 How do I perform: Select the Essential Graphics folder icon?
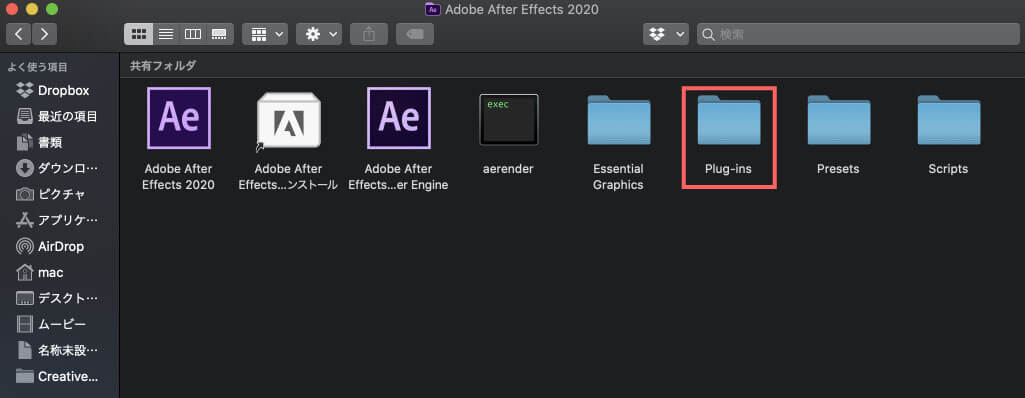618,120
